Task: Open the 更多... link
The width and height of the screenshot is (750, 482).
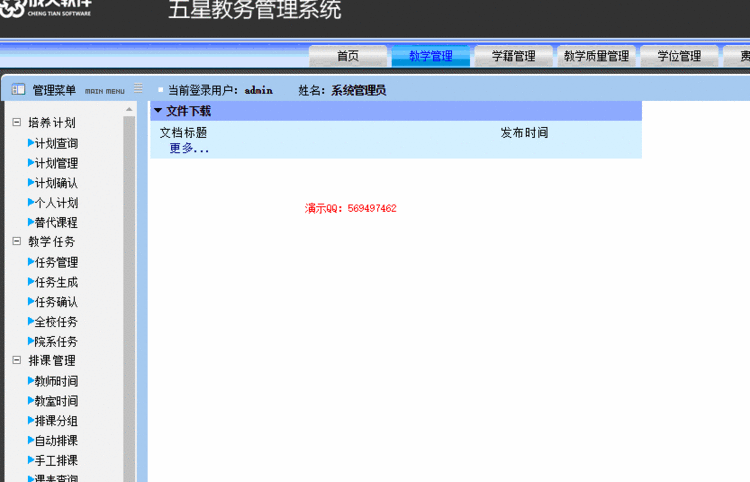Action: (189, 148)
